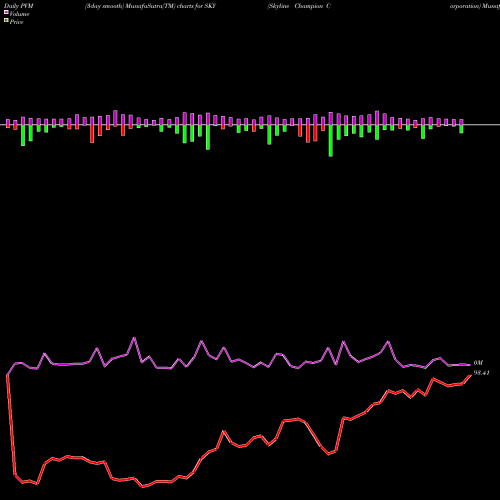Click the Volume legend magenta swatch
Screen dimensions: 500x500
6,12
